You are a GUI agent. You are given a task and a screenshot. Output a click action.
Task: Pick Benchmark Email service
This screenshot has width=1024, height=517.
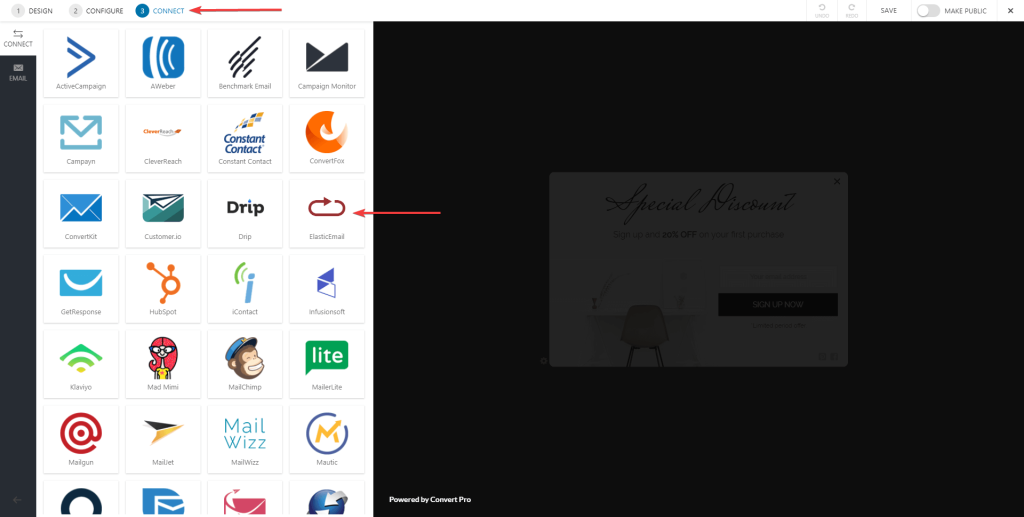click(245, 63)
